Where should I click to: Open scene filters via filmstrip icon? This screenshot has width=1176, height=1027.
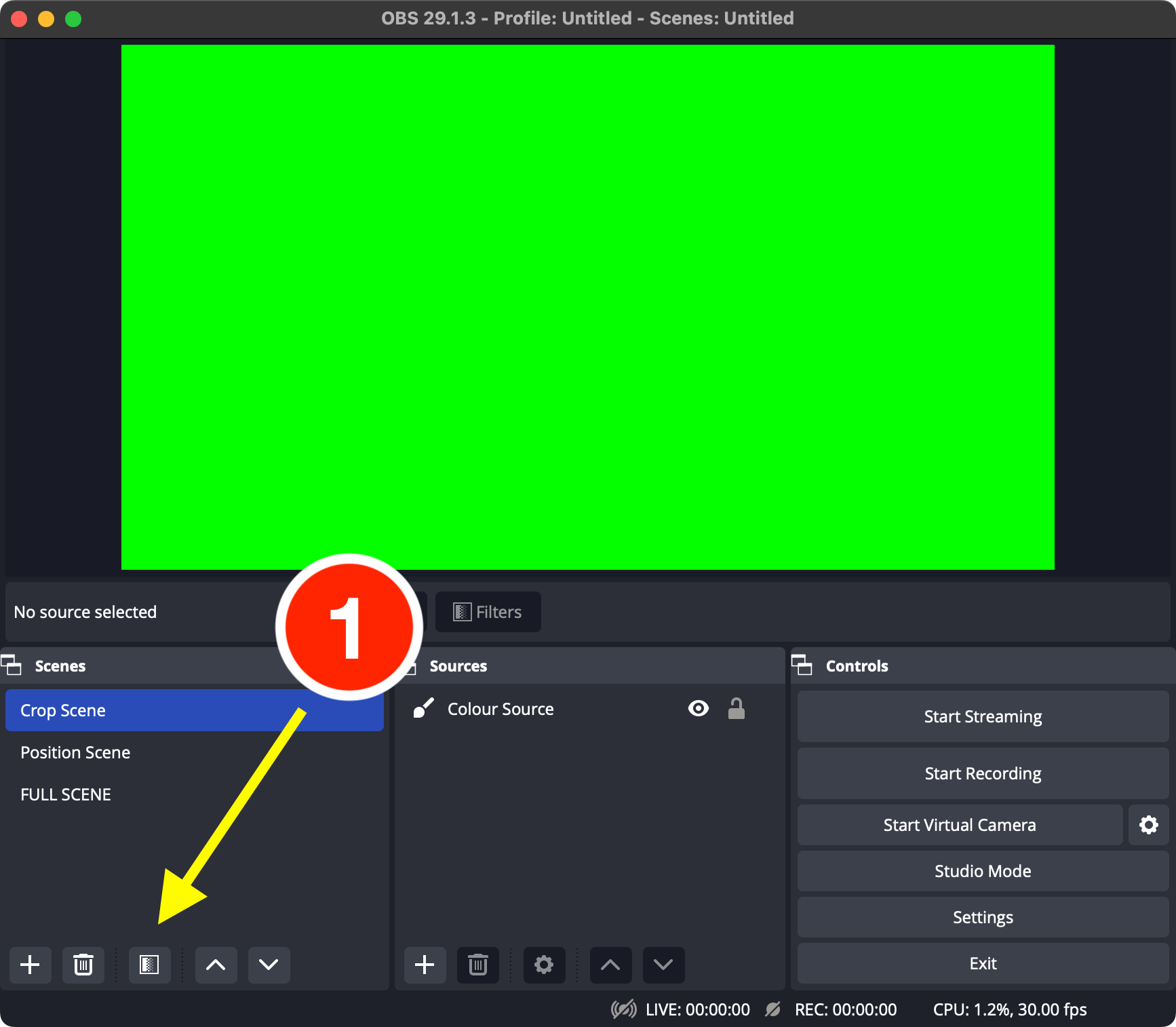(149, 965)
